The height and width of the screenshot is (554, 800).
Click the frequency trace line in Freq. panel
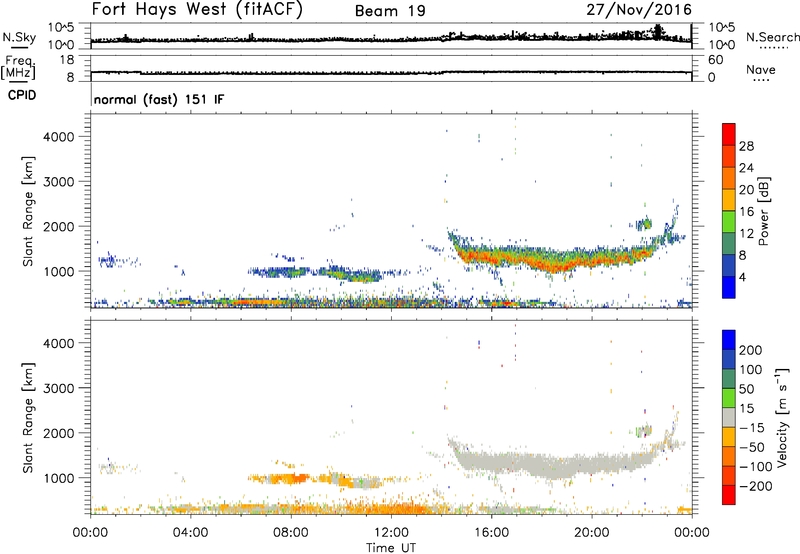pos(391,73)
